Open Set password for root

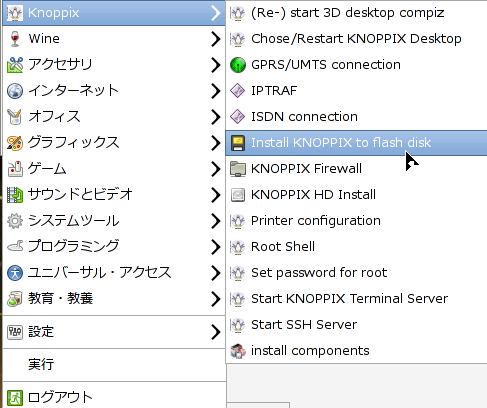point(356,273)
